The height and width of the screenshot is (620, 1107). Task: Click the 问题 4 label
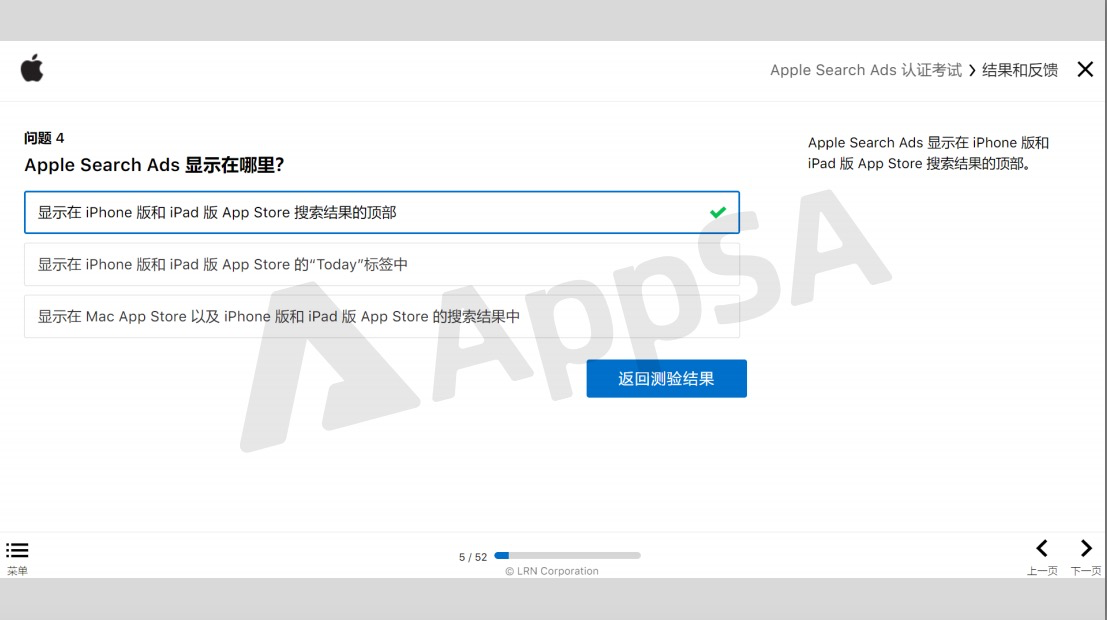44,138
